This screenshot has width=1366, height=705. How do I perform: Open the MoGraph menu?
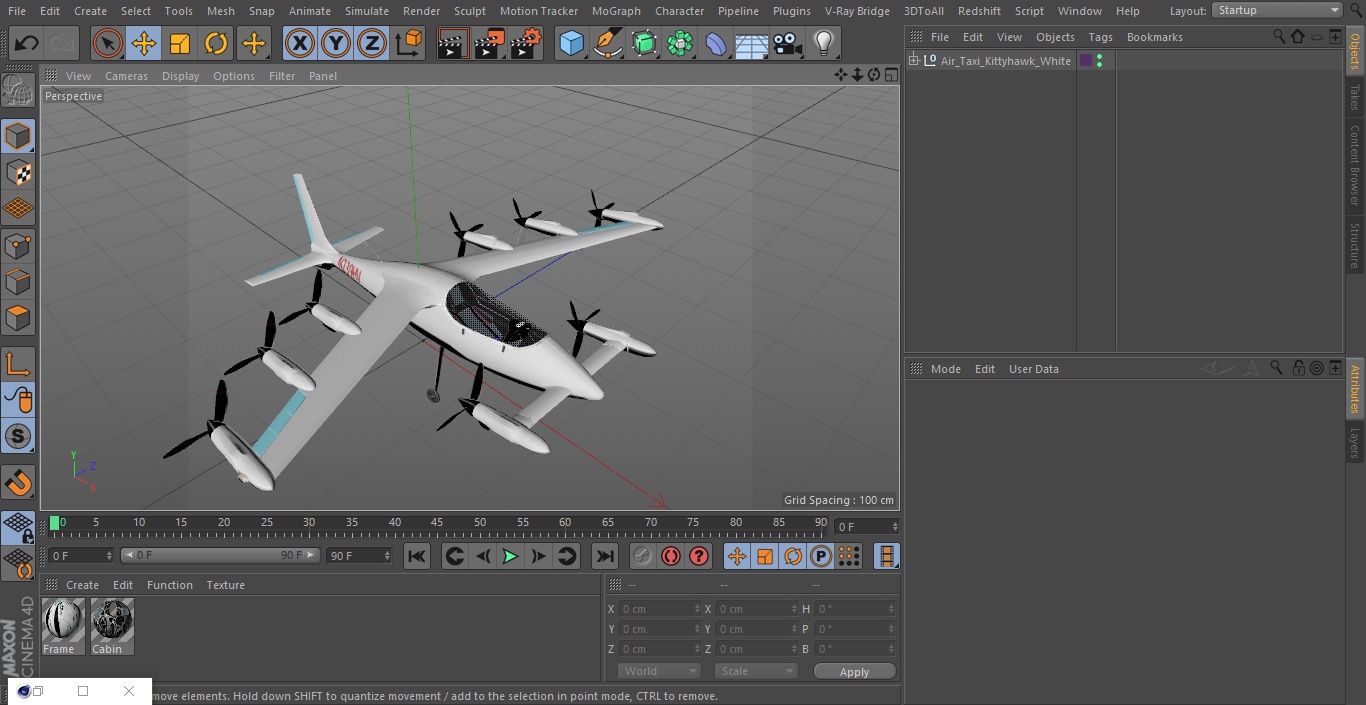pyautogui.click(x=616, y=11)
